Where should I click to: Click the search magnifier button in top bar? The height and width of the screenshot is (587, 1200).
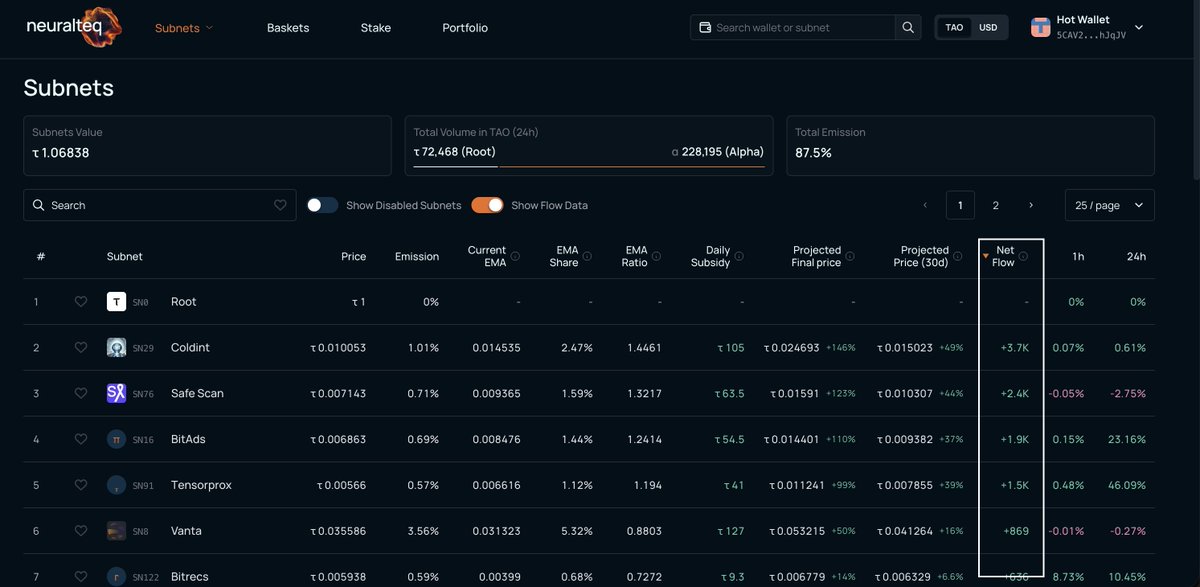[908, 28]
